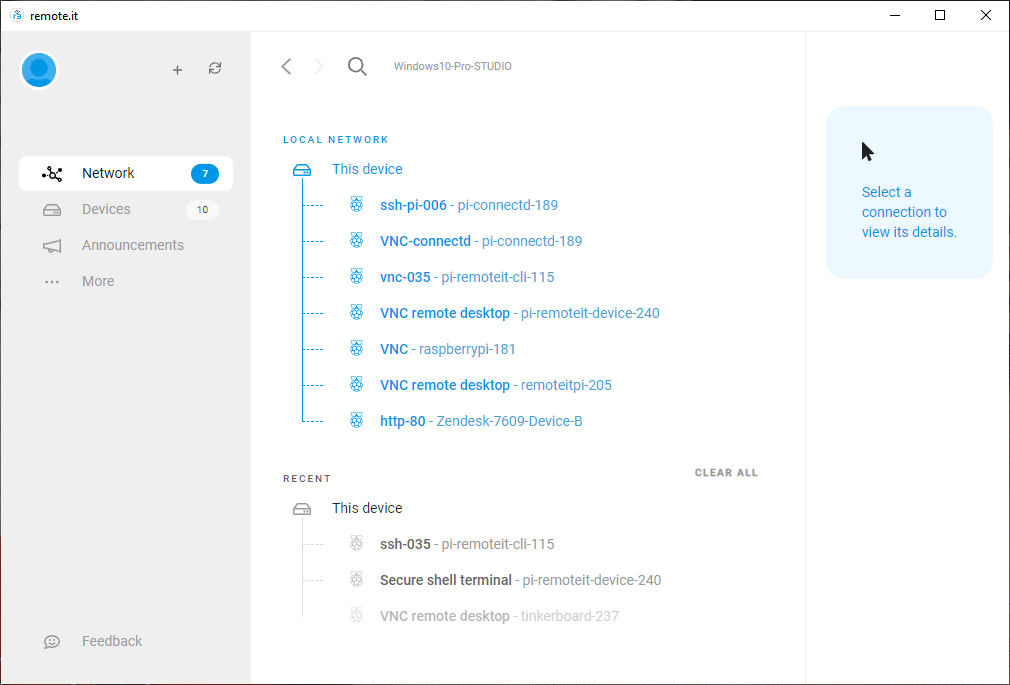Open the user account avatar
This screenshot has width=1010, height=685.
39,70
